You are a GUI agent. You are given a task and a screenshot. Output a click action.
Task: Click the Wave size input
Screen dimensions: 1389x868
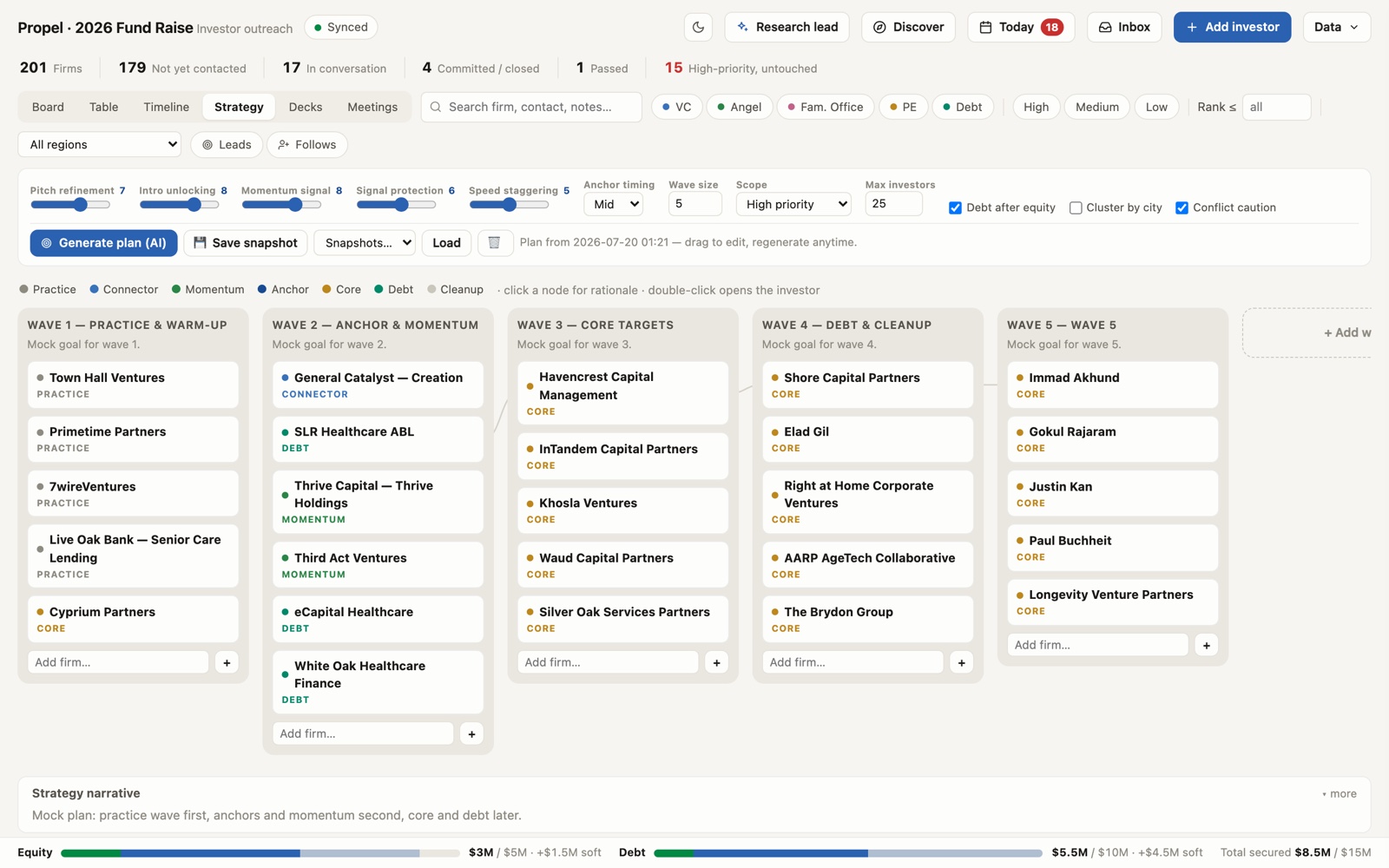(x=695, y=204)
